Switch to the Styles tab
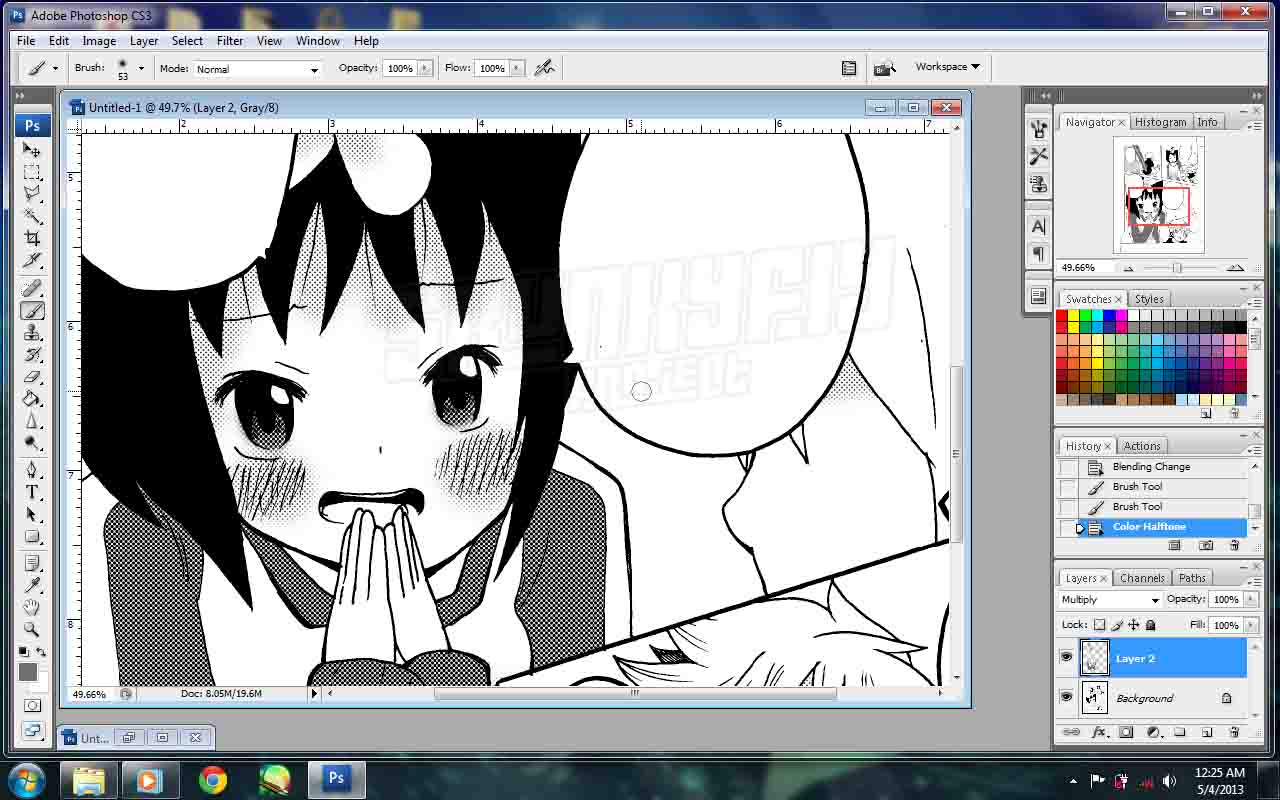1280x800 pixels. point(1149,299)
